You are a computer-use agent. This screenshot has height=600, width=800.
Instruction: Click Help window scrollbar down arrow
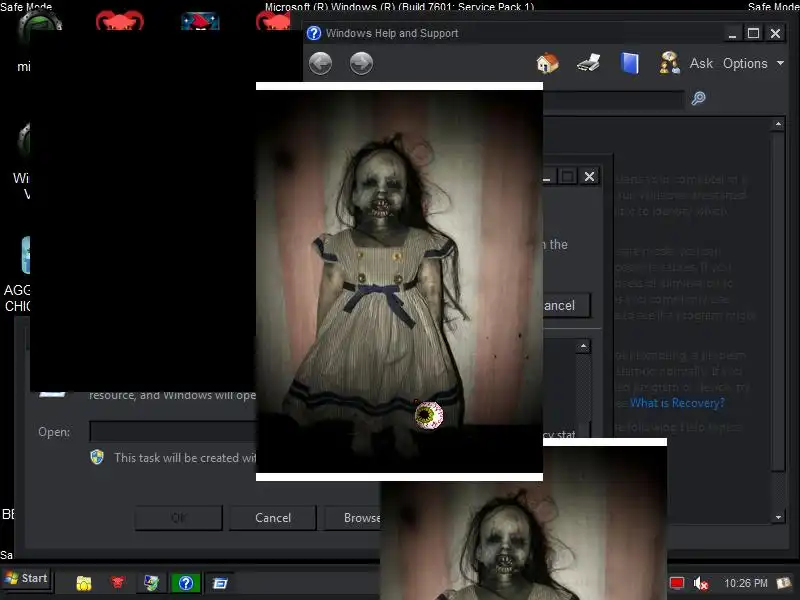[778, 517]
